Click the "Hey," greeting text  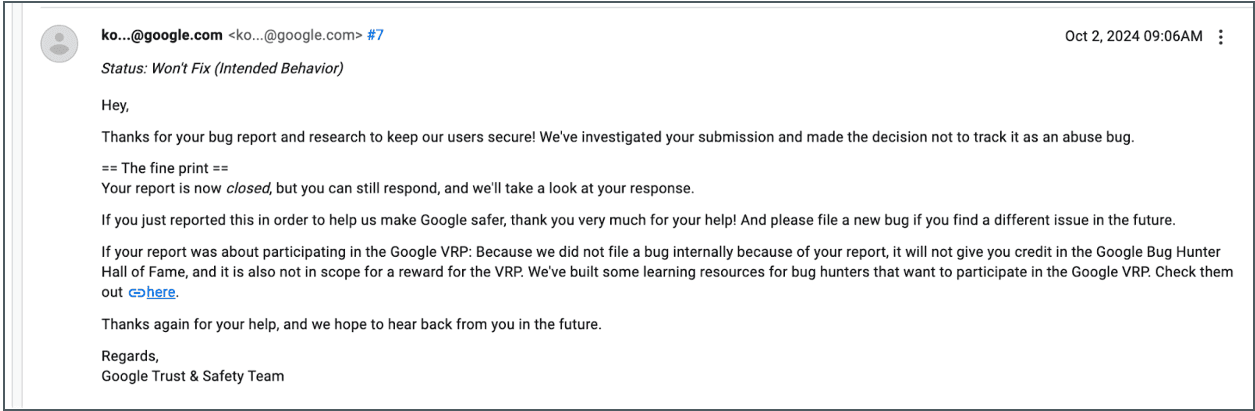115,105
